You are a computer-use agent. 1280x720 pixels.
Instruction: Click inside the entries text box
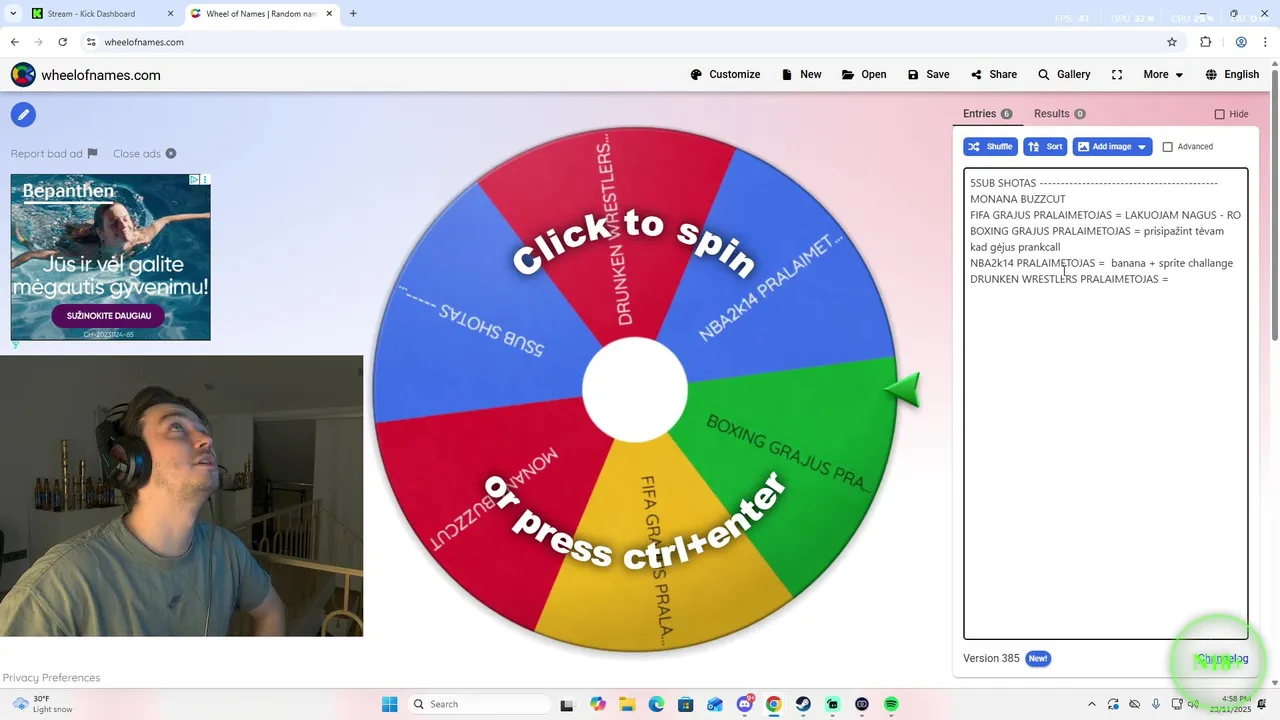[1105, 403]
